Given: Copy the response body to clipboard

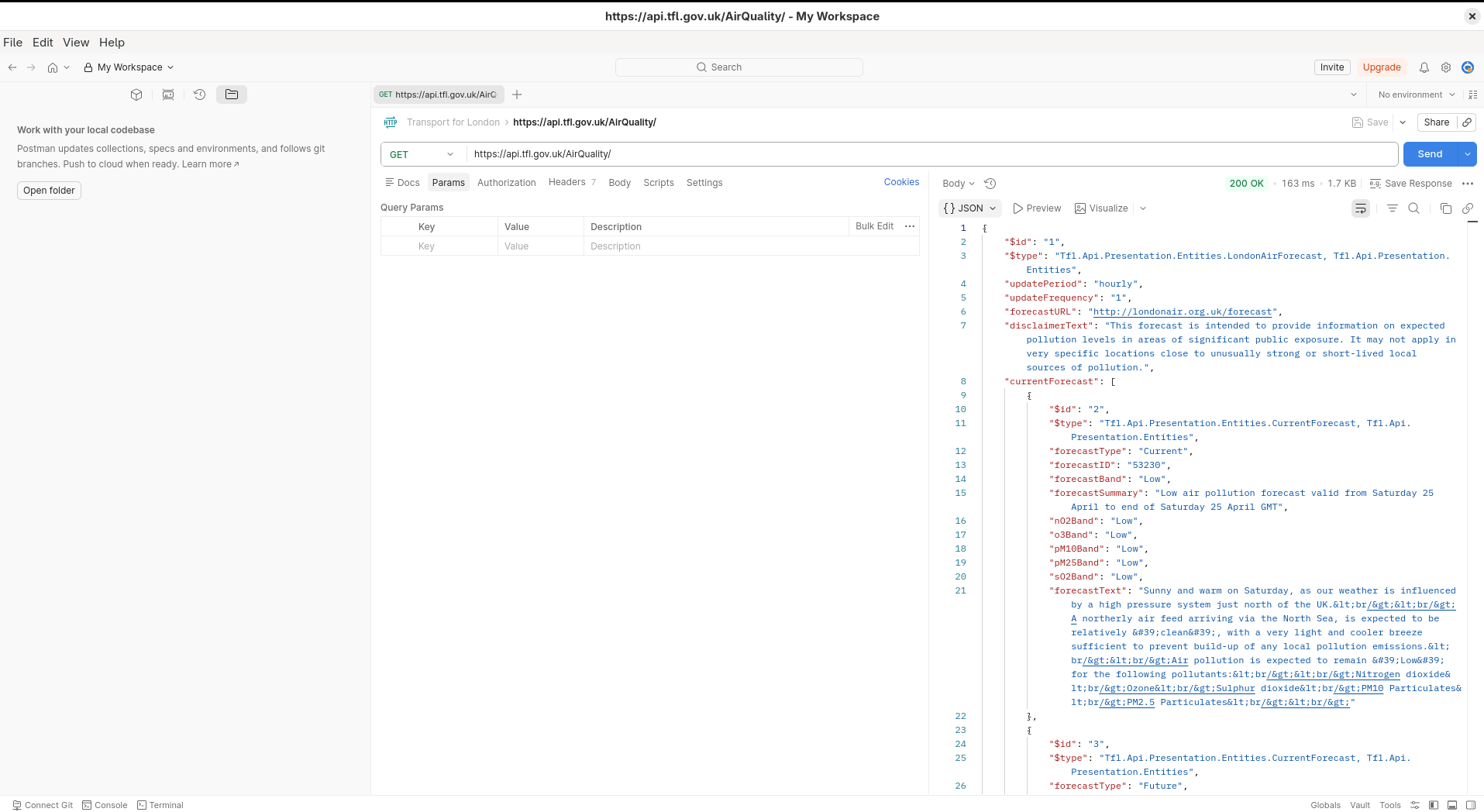Looking at the screenshot, I should tap(1445, 208).
